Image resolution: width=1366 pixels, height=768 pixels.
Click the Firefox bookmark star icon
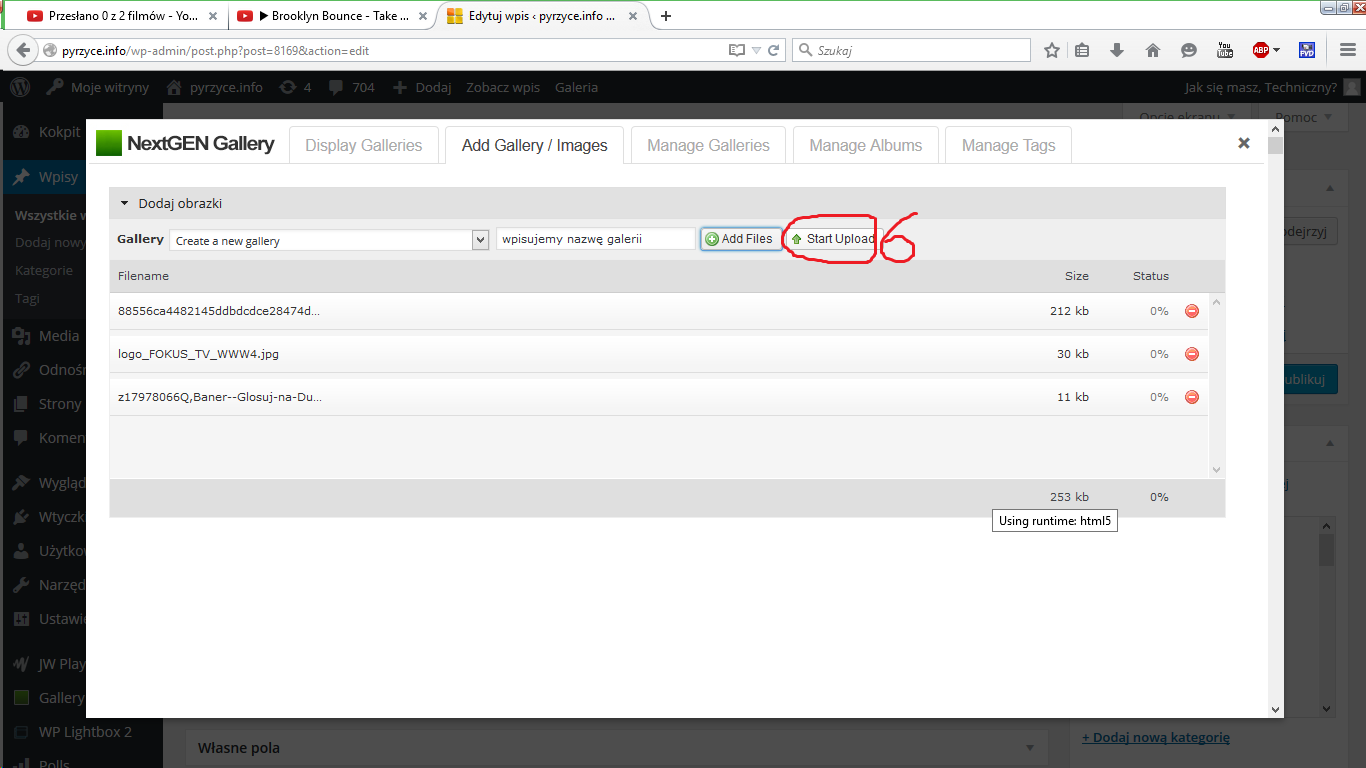pyautogui.click(x=1052, y=50)
